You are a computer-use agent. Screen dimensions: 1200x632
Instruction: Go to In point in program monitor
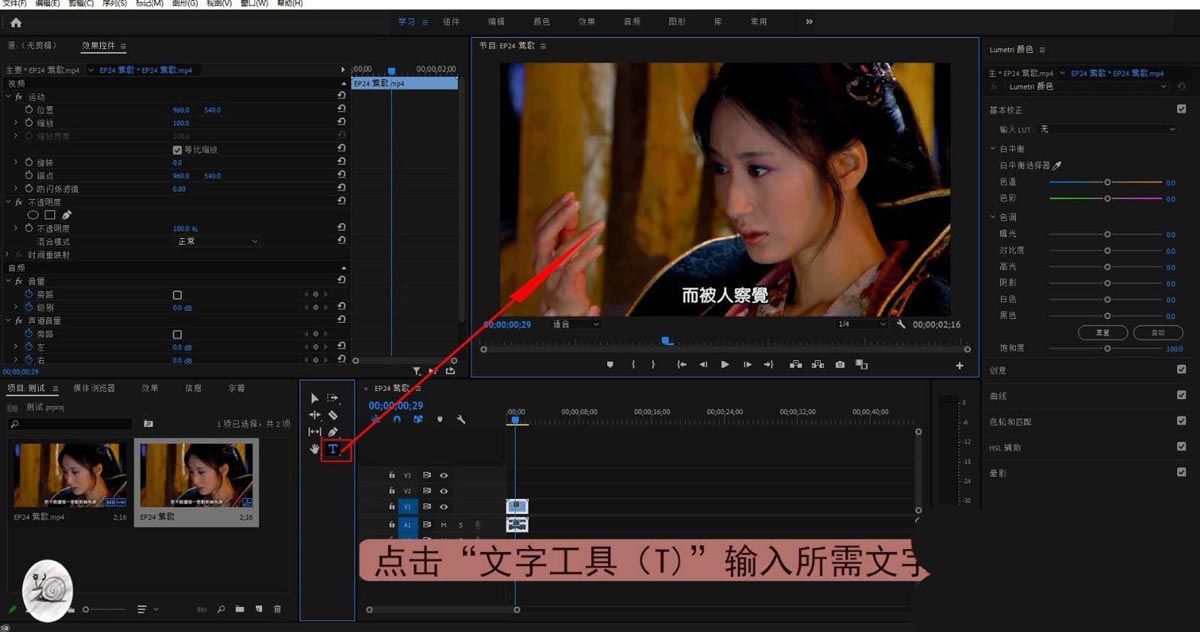pos(682,365)
